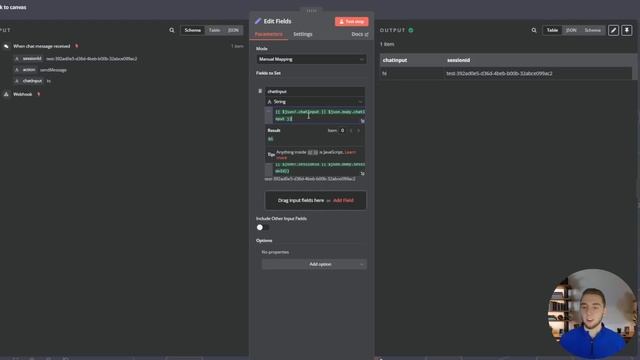640x360 pixels.
Task: Click the pin output data icon
Action: pos(627,30)
